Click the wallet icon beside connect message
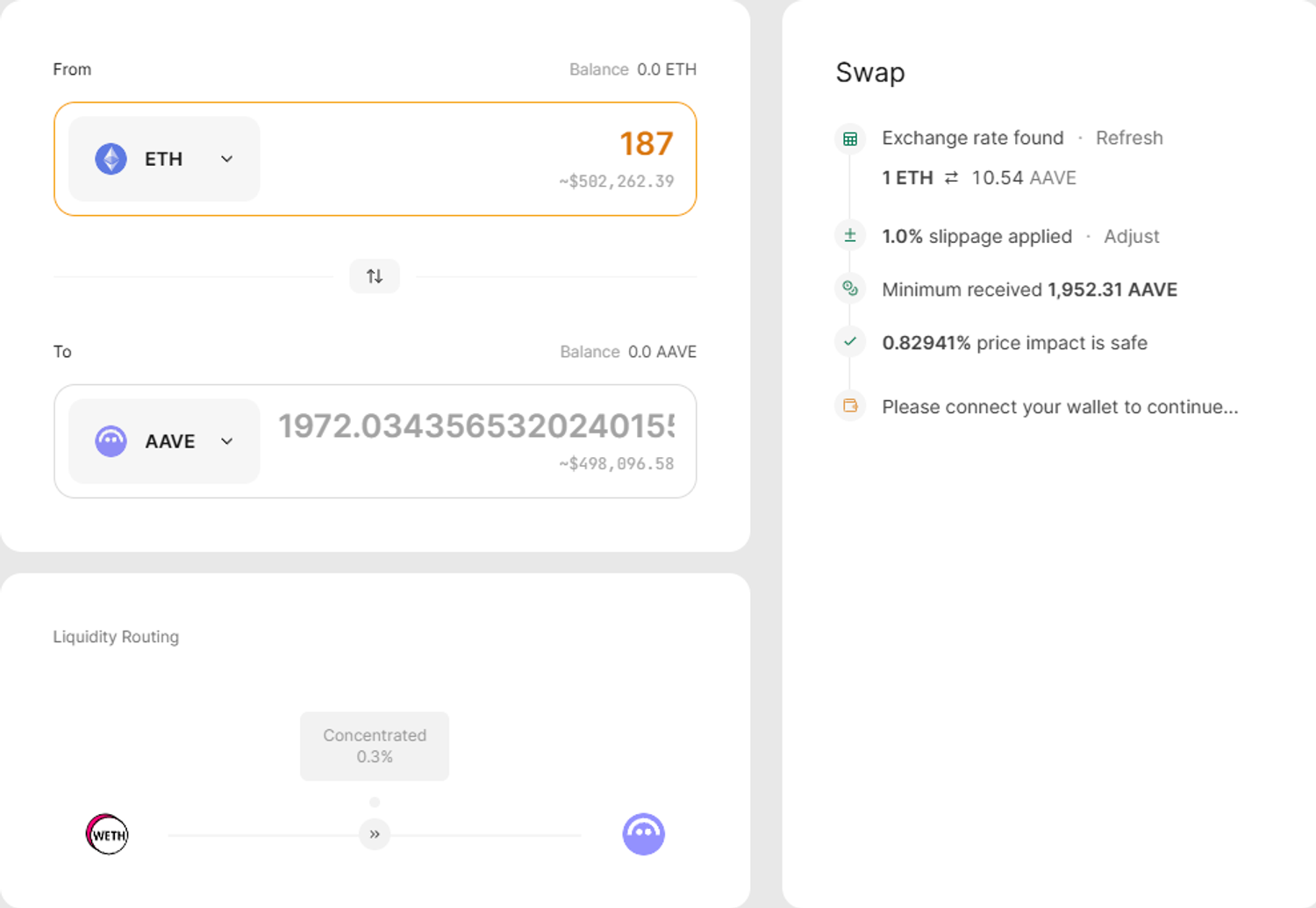 [x=849, y=406]
